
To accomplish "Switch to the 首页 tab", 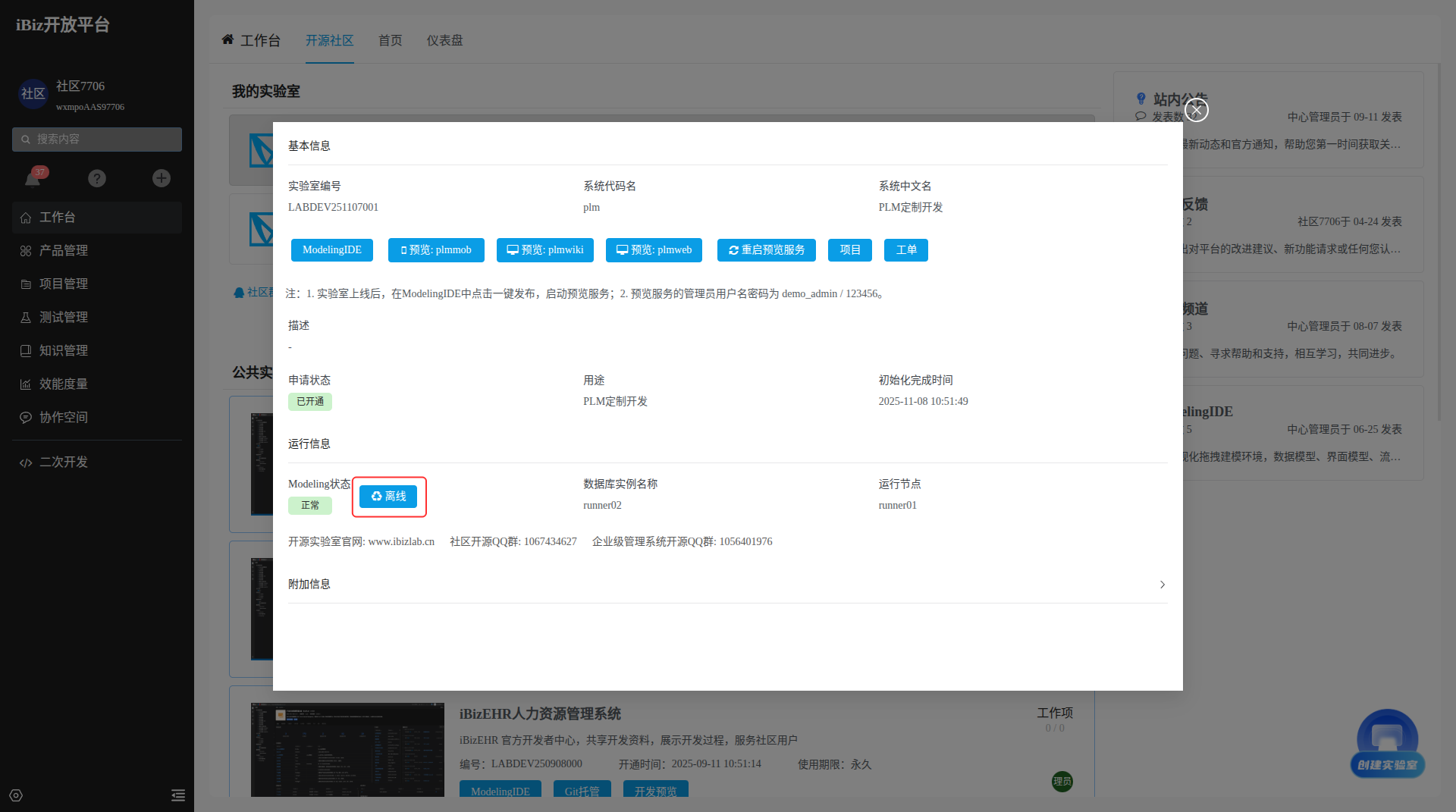I will pos(390,40).
